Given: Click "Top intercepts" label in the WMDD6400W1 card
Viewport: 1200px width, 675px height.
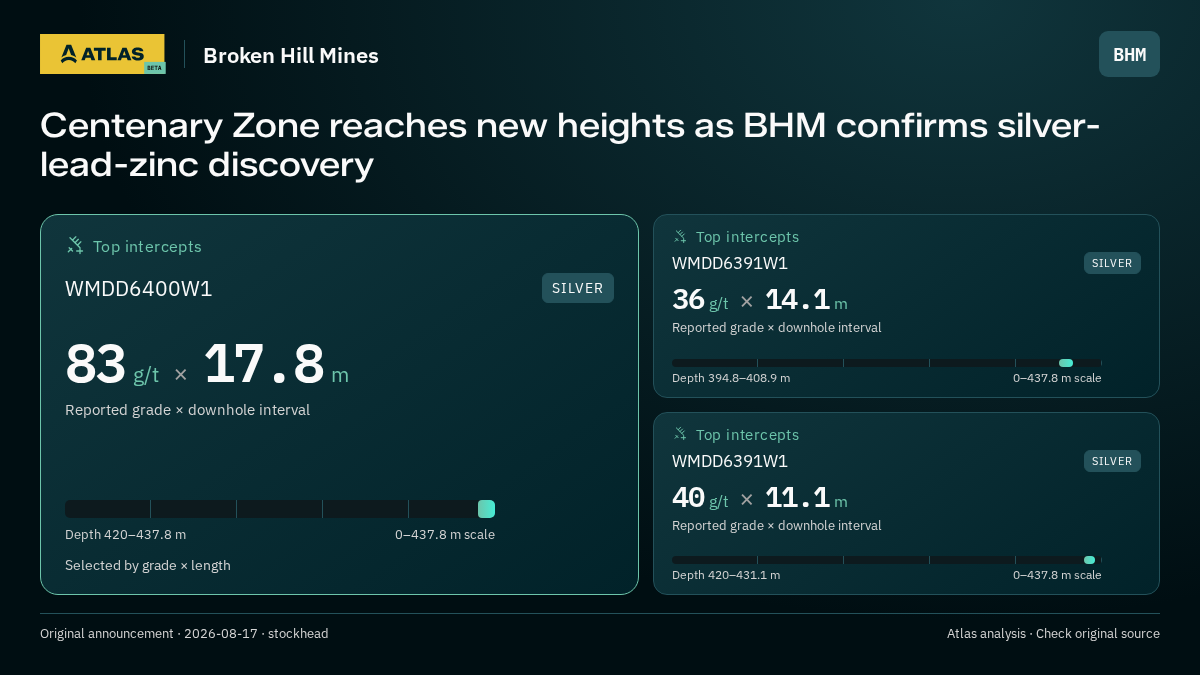Looking at the screenshot, I should click(x=147, y=246).
